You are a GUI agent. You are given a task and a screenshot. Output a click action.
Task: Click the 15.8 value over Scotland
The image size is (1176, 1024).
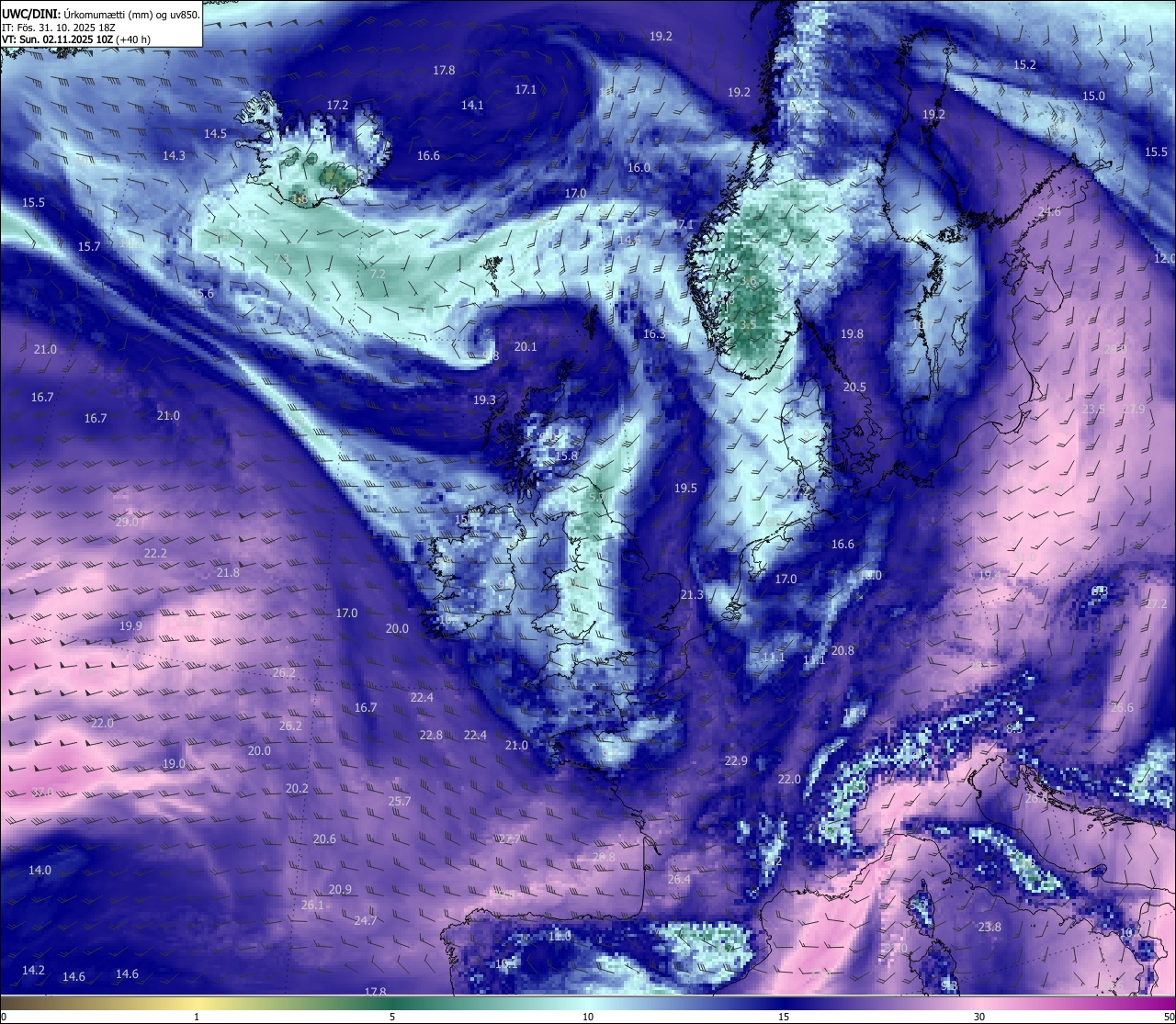566,456
